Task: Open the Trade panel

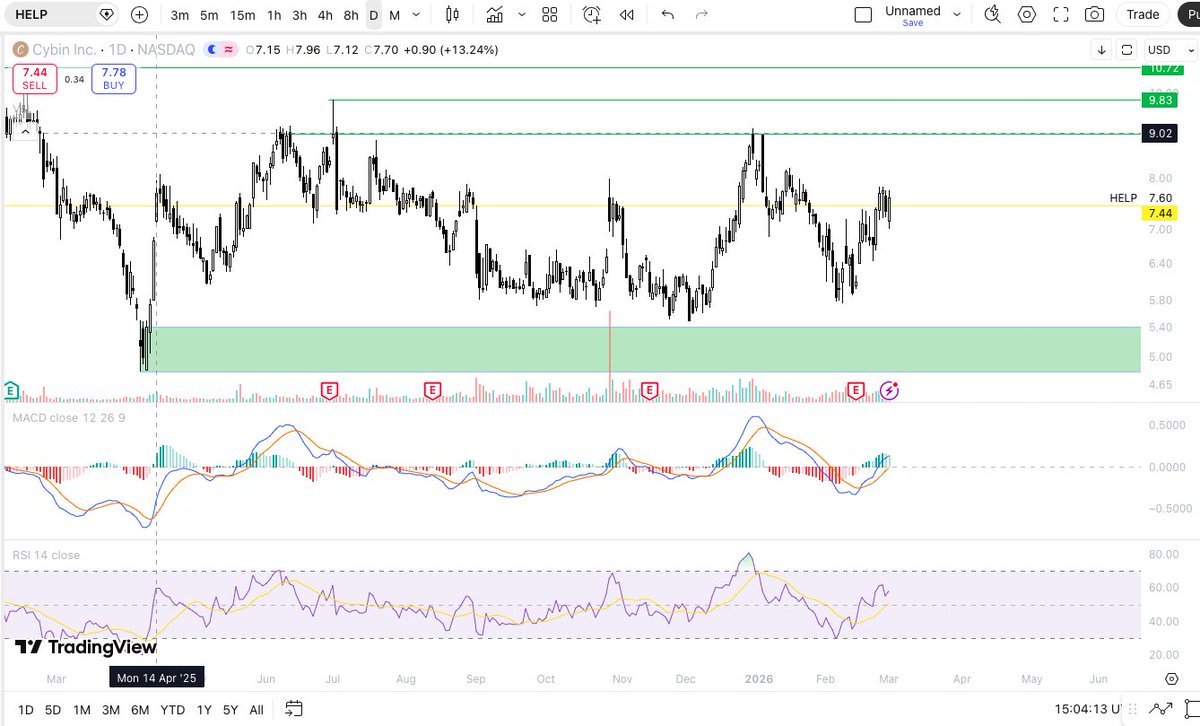Action: tap(1142, 15)
